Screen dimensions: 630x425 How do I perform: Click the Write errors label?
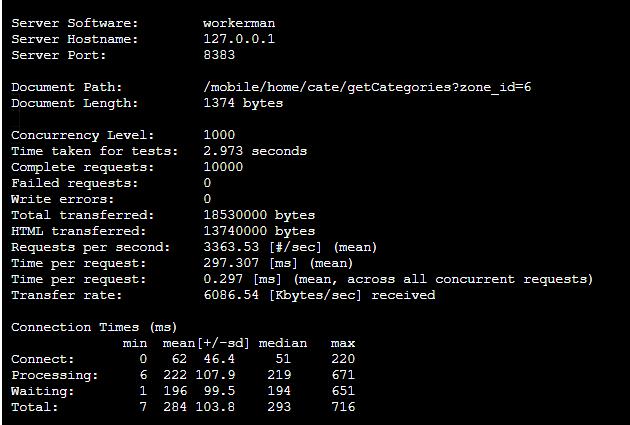tap(63, 199)
